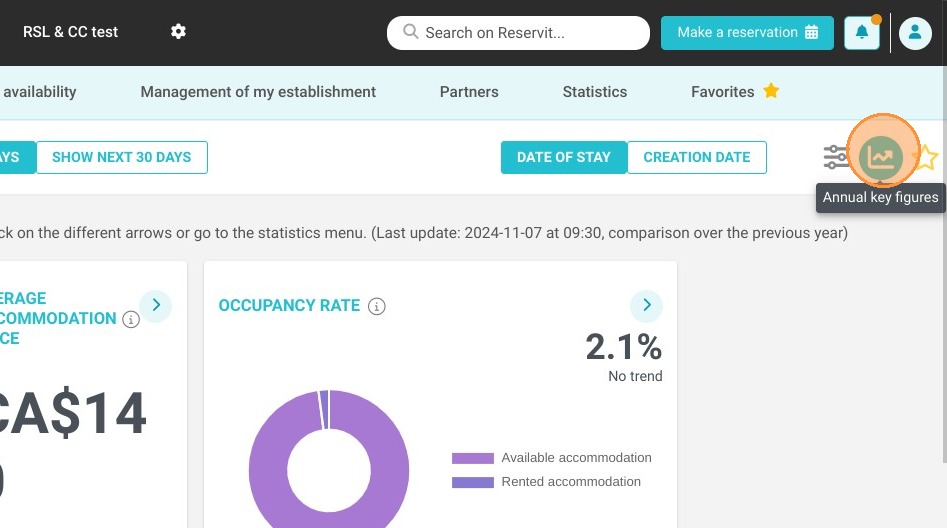Click the 2.1% occupancy value

tap(623, 347)
